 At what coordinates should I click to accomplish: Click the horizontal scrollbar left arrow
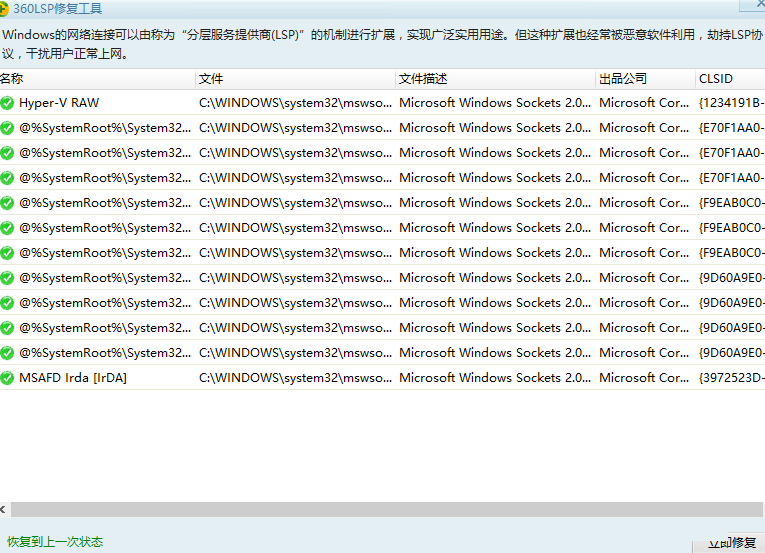(3, 510)
